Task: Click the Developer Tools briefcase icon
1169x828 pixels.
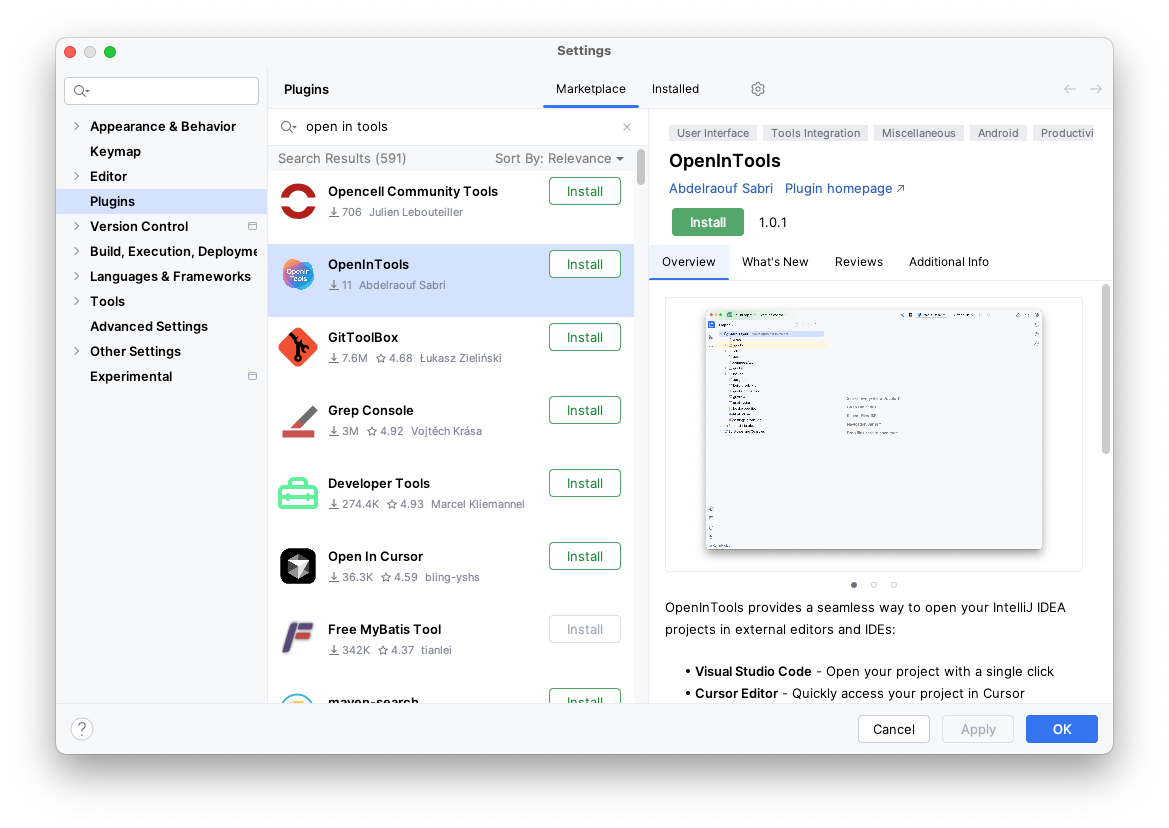Action: point(298,493)
